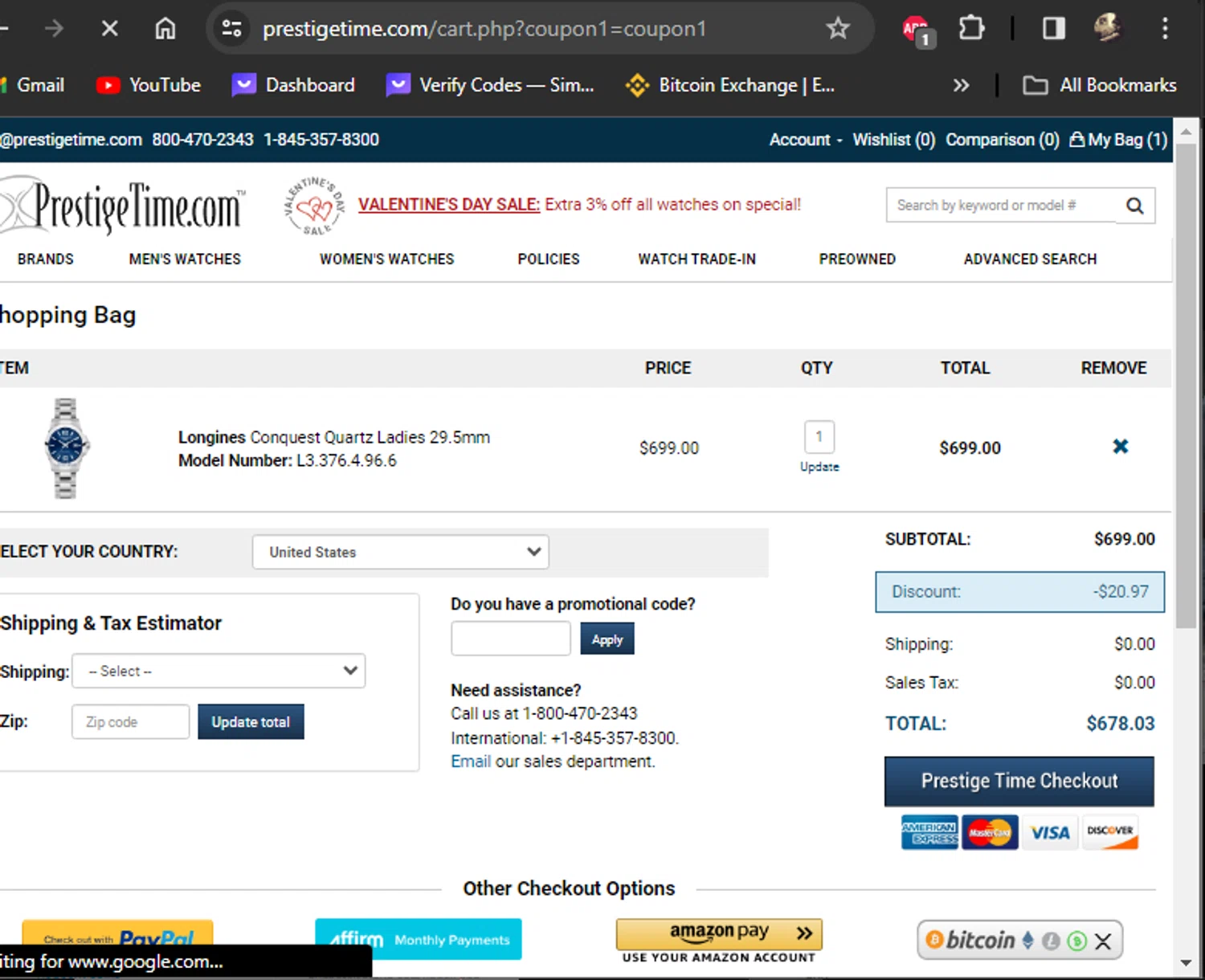Viewport: 1205px width, 980px height.
Task: Open the All Bookmarks folder
Action: coord(1100,85)
